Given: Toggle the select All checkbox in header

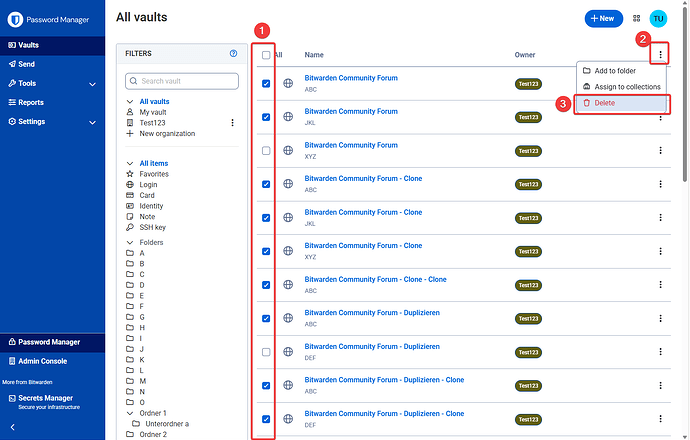Looking at the screenshot, I should (x=266, y=55).
